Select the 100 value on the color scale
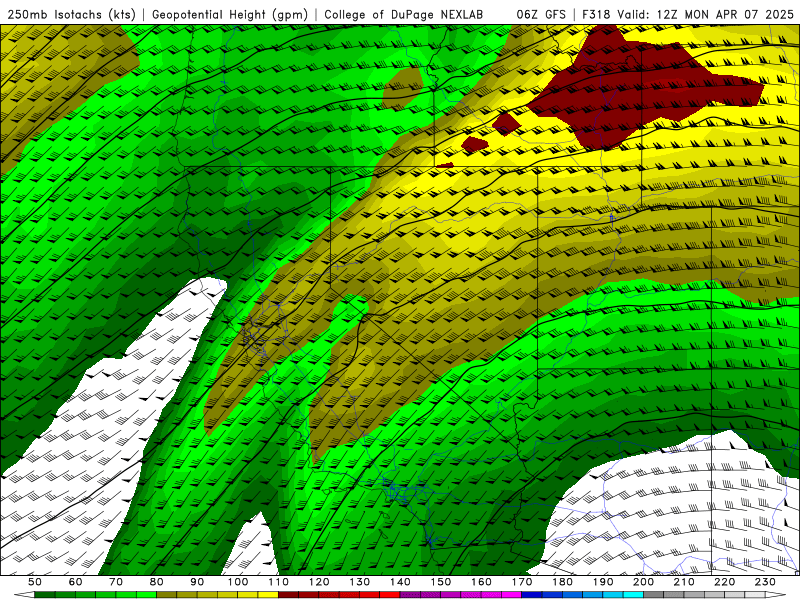The width and height of the screenshot is (800, 600). click(238, 582)
